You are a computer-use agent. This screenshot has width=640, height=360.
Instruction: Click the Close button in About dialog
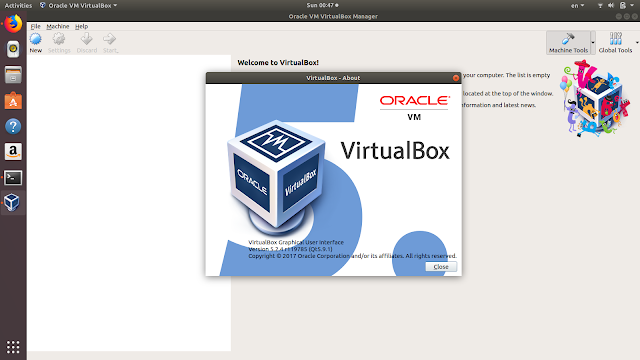pyautogui.click(x=441, y=267)
